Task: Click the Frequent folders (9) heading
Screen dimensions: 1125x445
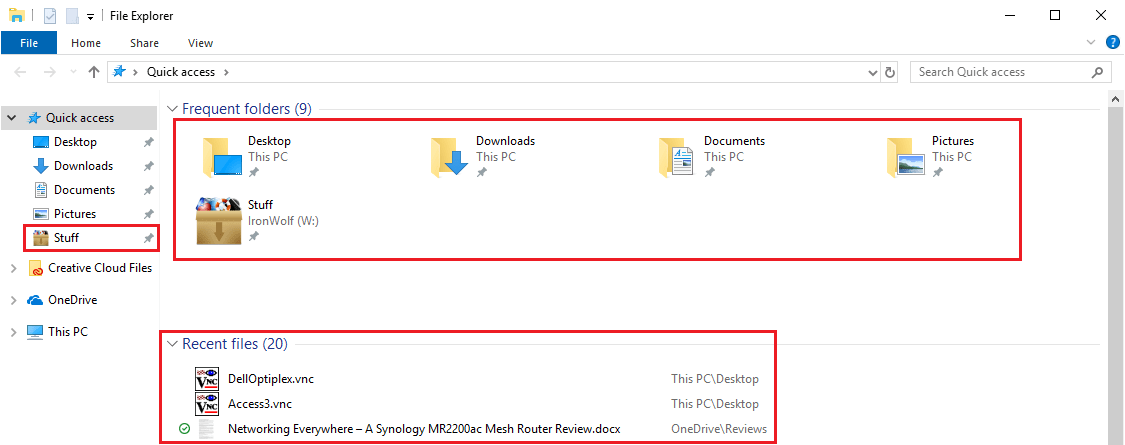Action: [247, 109]
